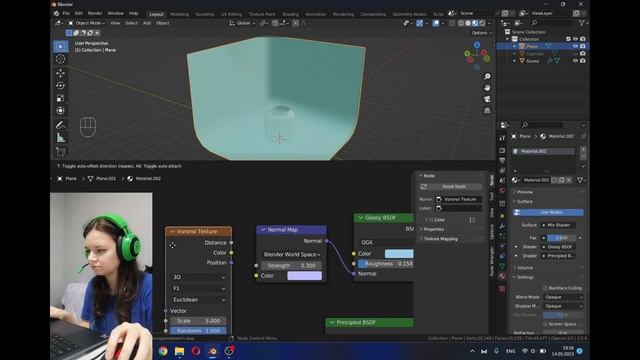
Task: Expand the Preview panel in material properties
Action: click(x=524, y=192)
